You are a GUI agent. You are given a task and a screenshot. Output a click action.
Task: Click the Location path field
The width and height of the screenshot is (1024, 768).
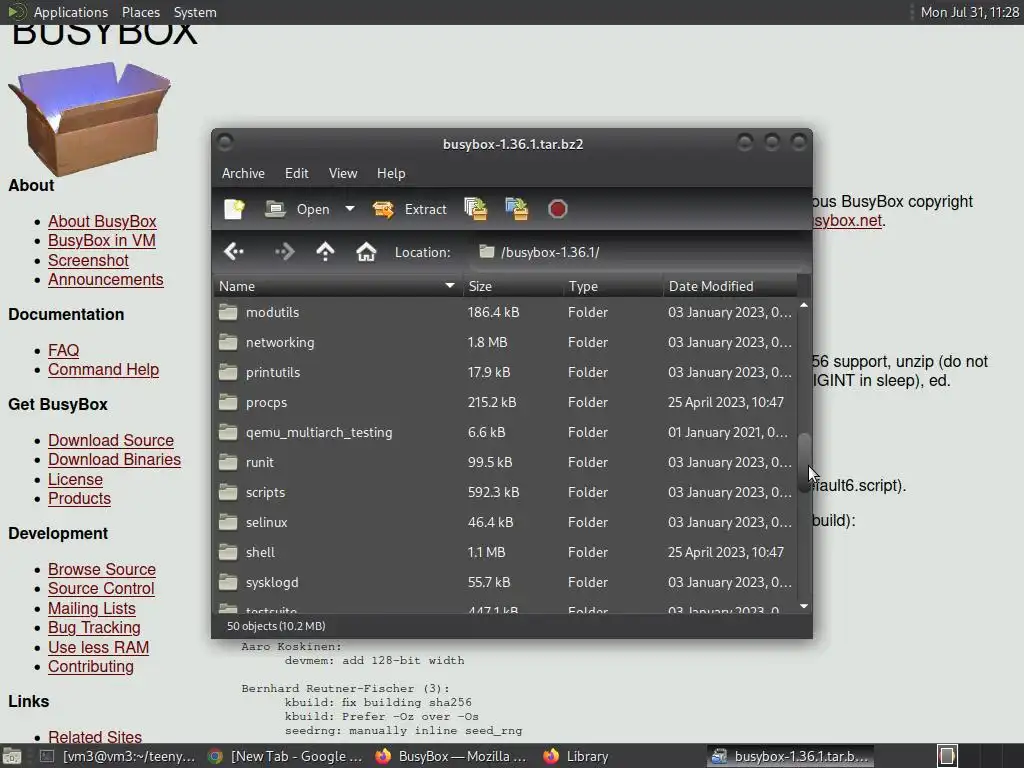pos(639,252)
